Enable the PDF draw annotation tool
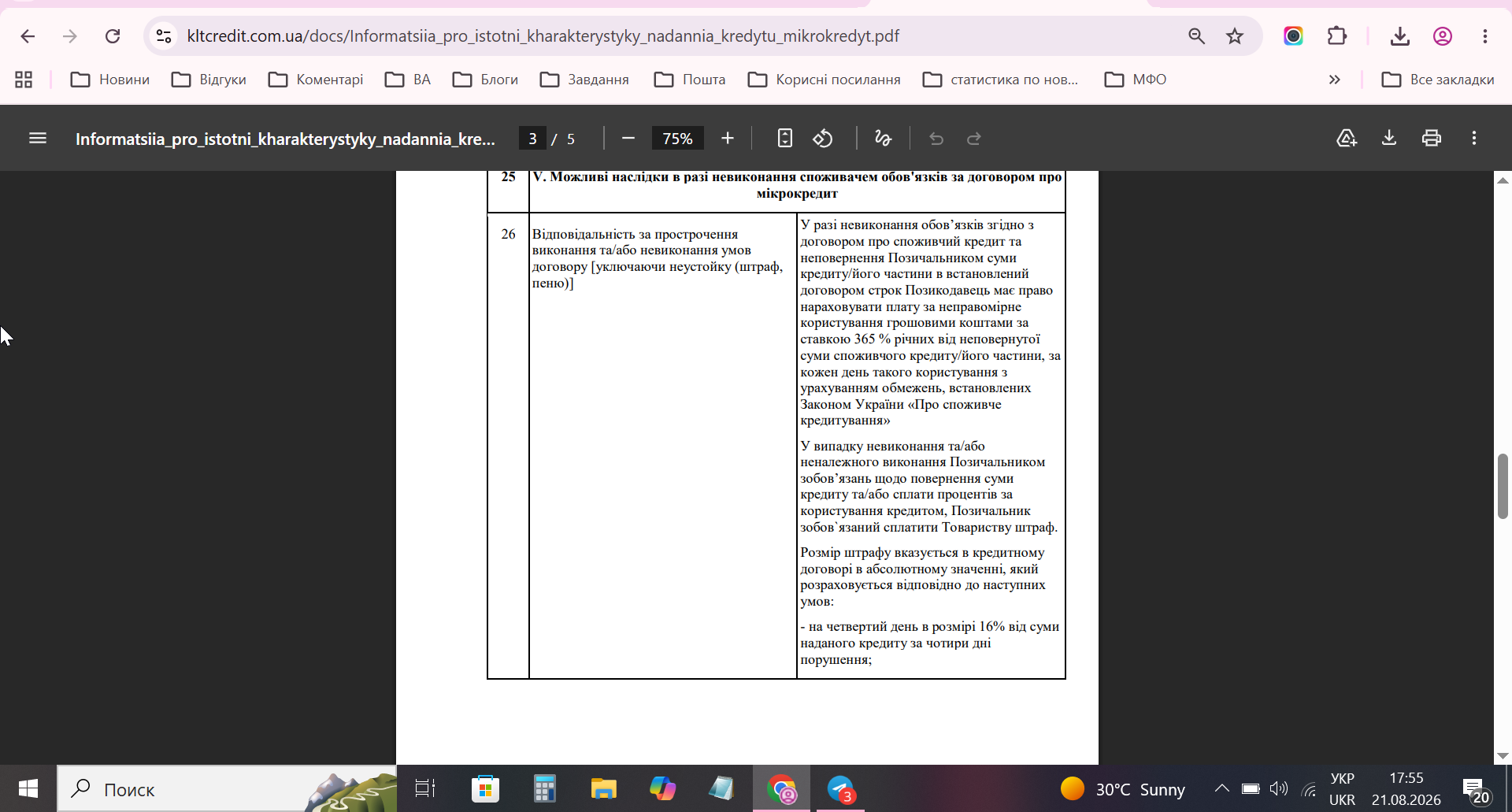The height and width of the screenshot is (812, 1512). coord(883,139)
